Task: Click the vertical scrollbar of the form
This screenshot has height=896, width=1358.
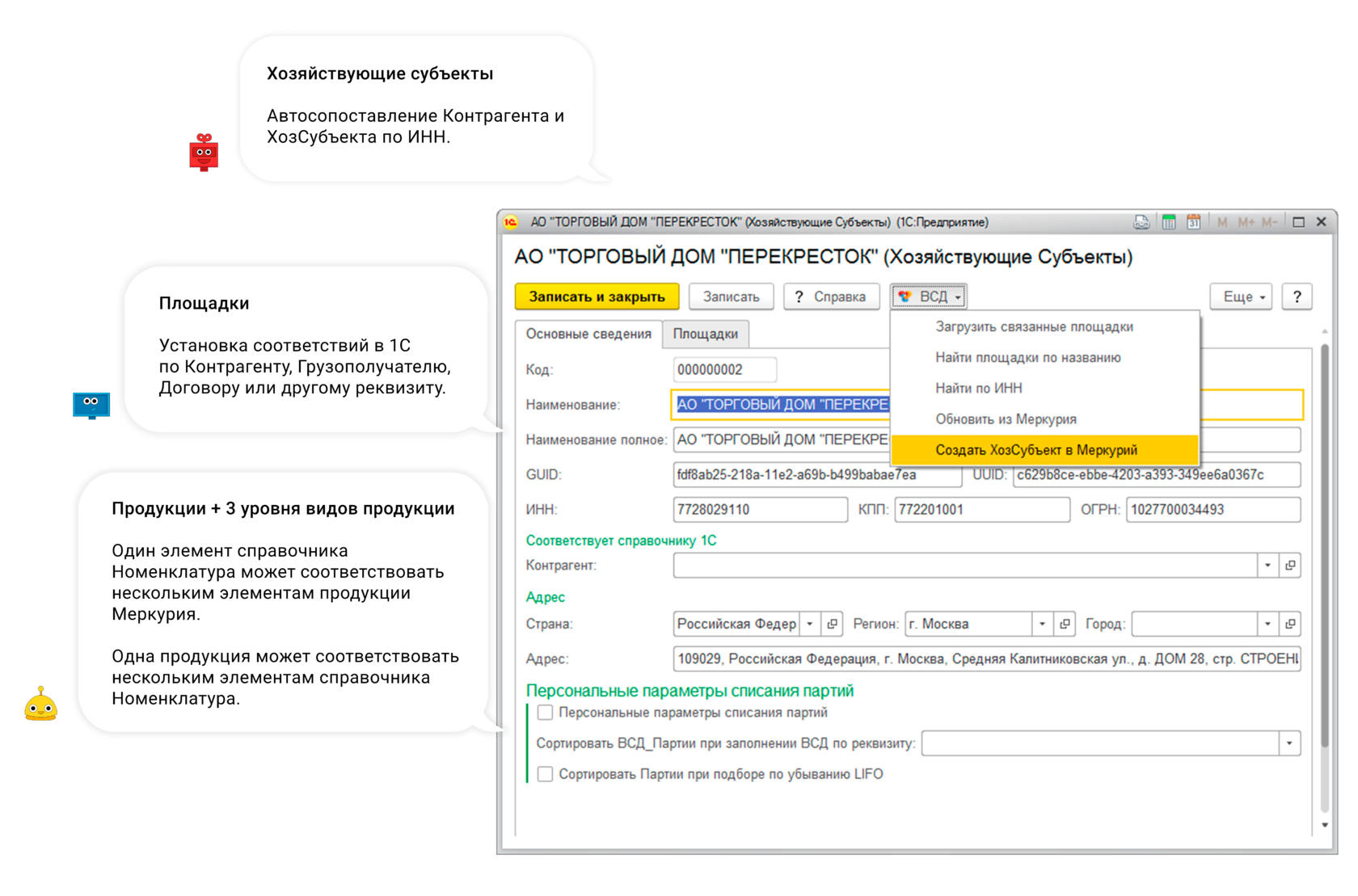Action: coord(1324,546)
